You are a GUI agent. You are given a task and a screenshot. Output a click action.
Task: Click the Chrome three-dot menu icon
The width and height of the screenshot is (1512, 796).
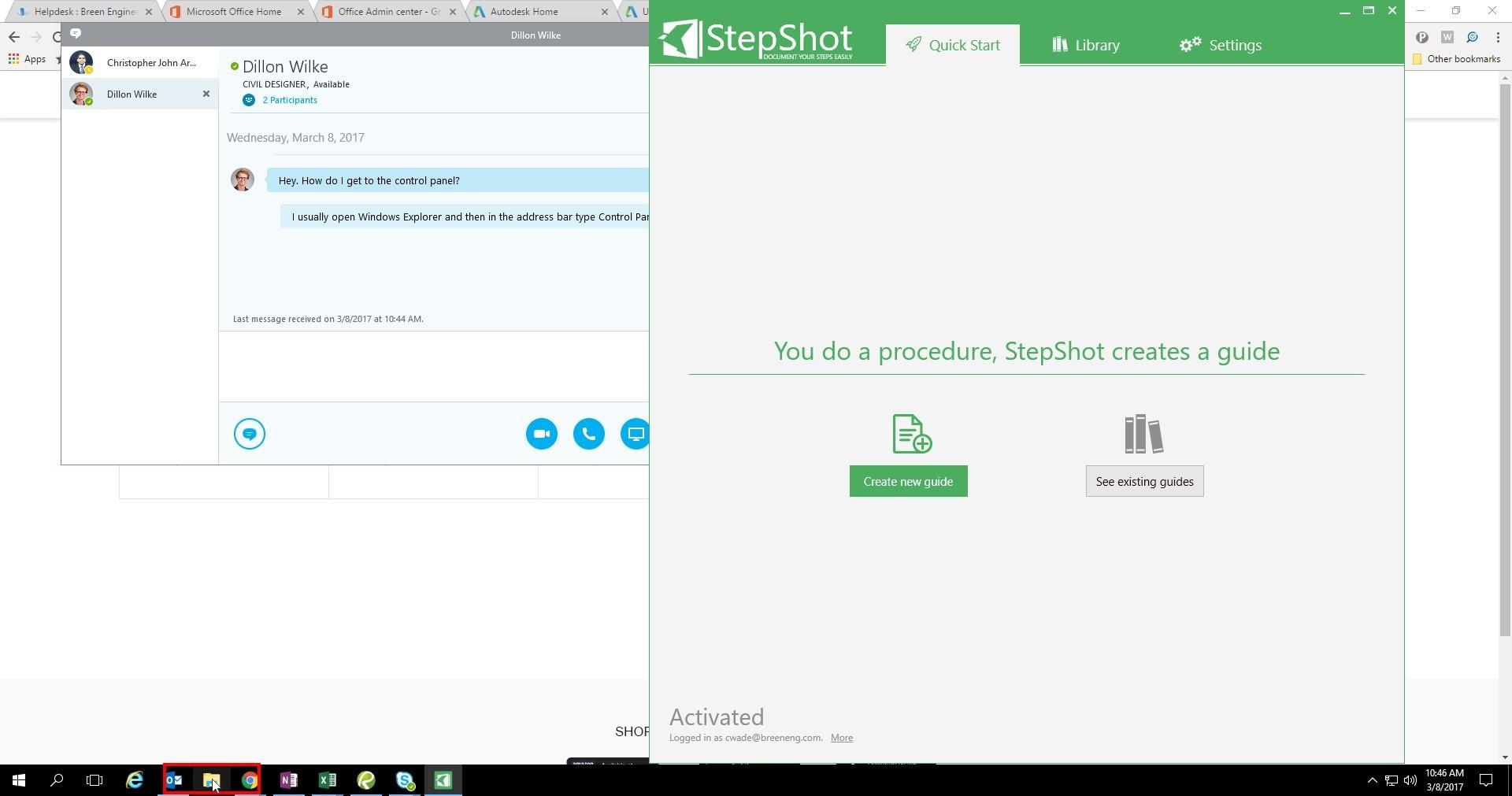click(1497, 37)
